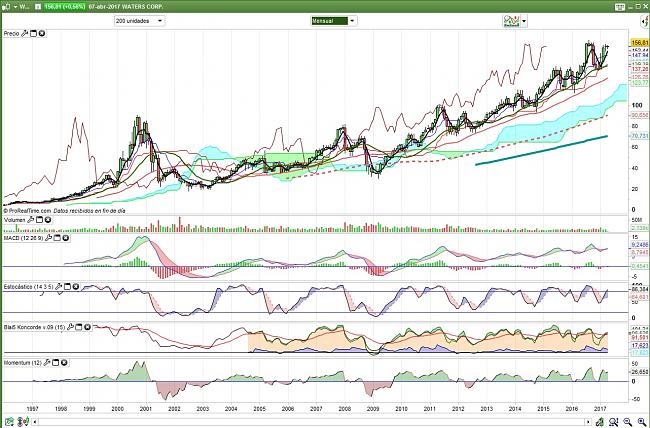The image size is (650, 428).
Task: Close the Precio panel
Action: pyautogui.click(x=42, y=34)
